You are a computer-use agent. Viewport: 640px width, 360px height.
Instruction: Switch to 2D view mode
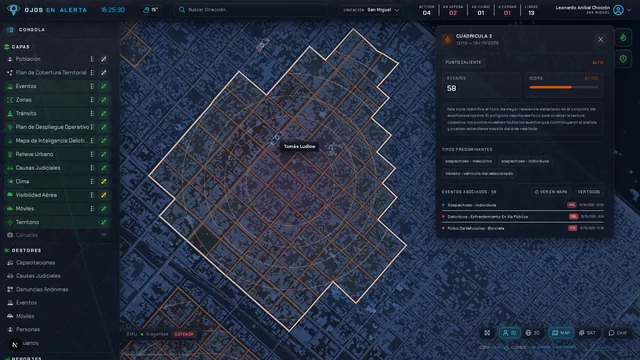pyautogui.click(x=509, y=333)
